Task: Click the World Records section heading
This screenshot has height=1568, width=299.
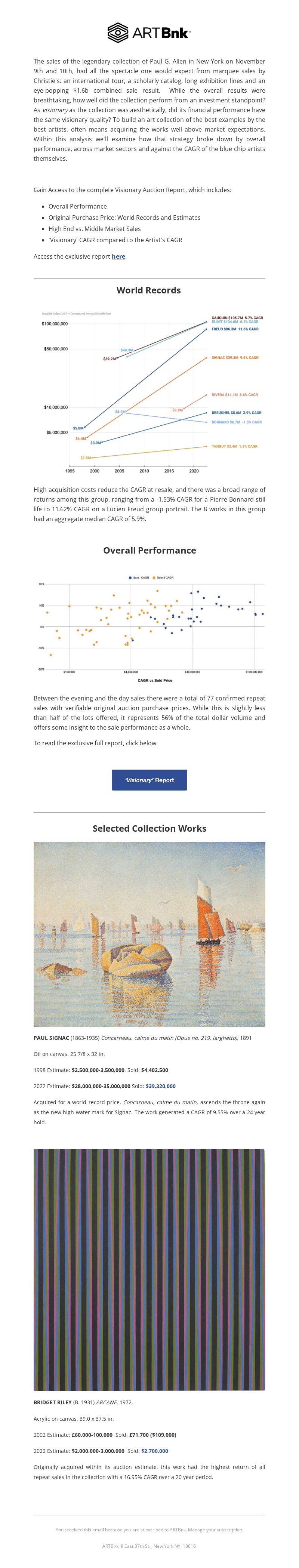Action: tap(149, 290)
